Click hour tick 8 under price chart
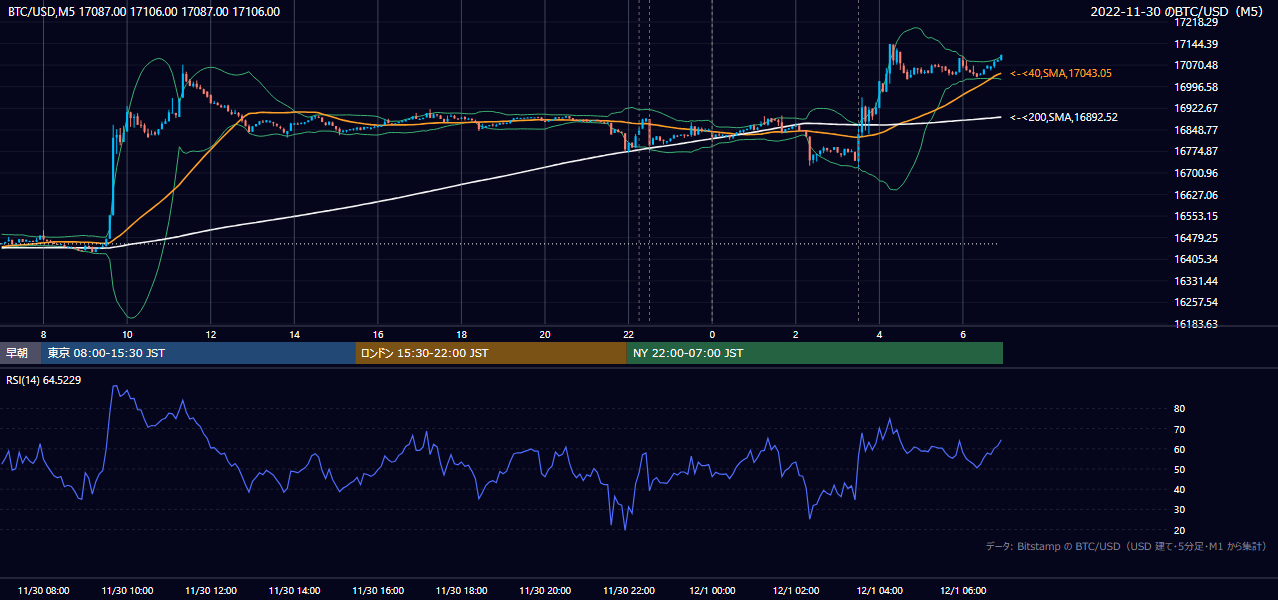Image resolution: width=1278 pixels, height=600 pixels. (x=43, y=333)
